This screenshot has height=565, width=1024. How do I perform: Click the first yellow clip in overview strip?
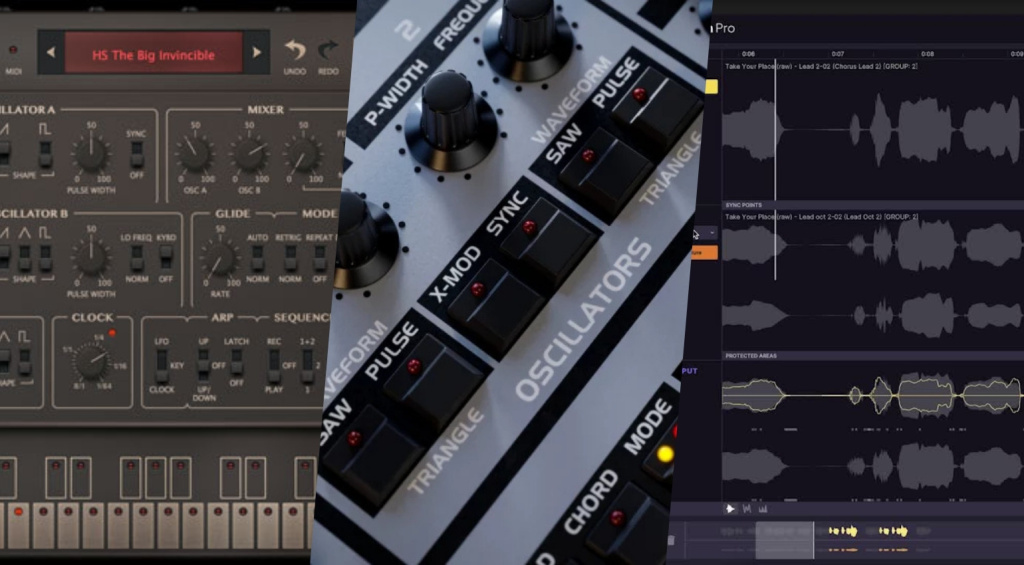(x=843, y=531)
